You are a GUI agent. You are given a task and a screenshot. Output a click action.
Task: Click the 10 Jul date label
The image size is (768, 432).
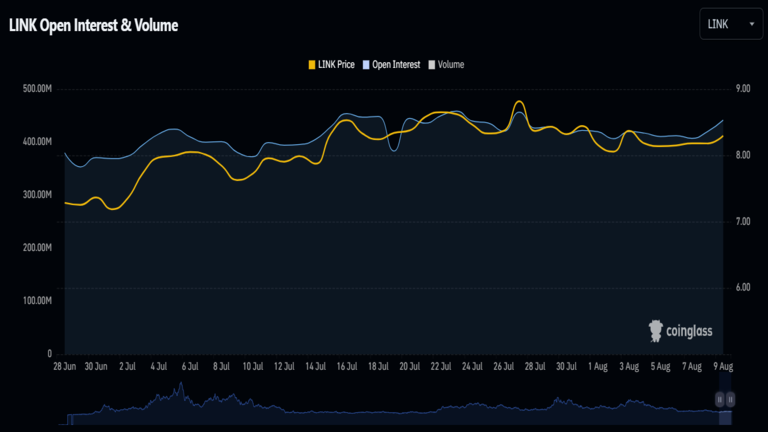tap(253, 366)
